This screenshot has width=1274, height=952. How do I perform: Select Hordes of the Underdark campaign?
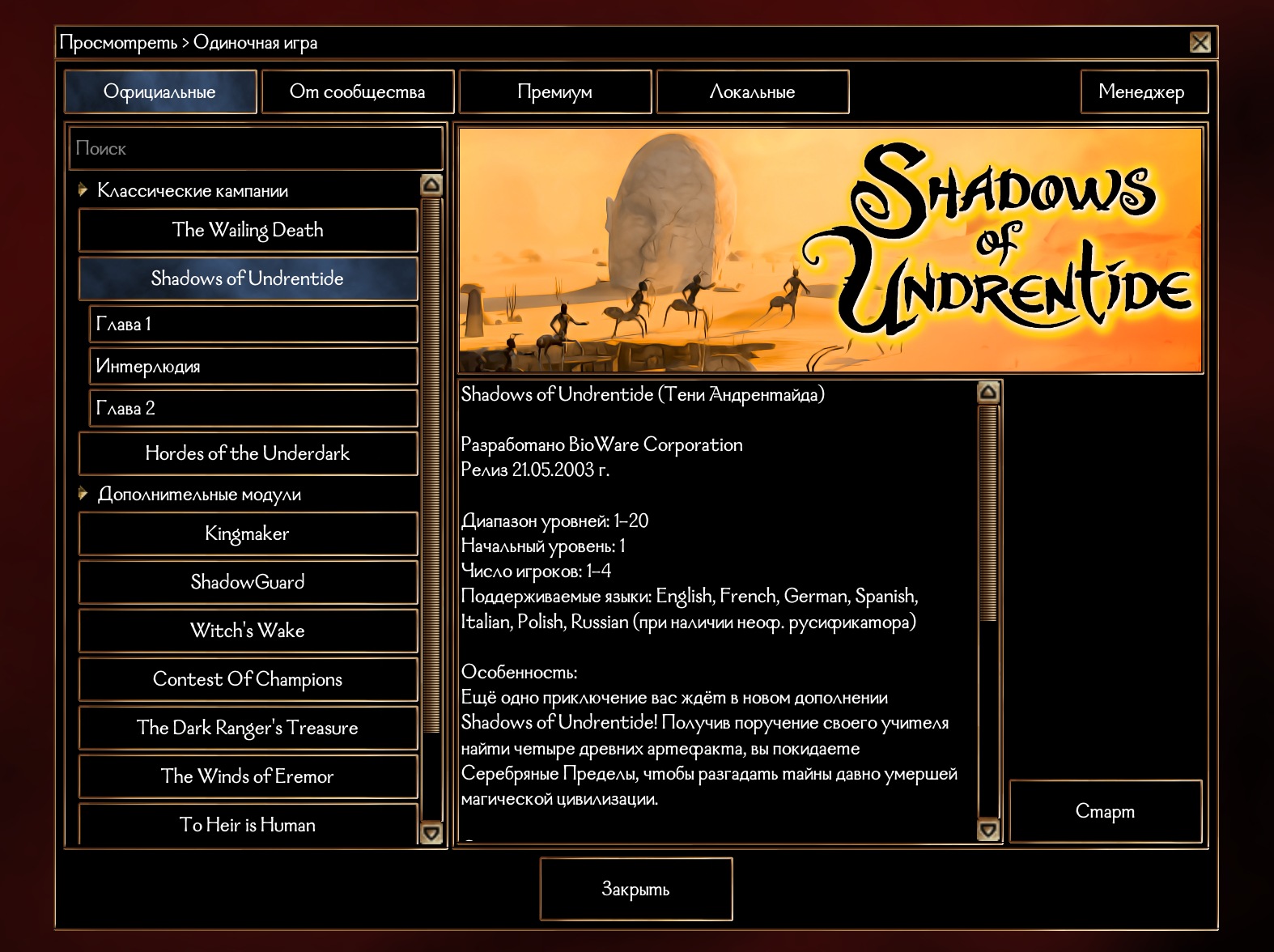248,453
